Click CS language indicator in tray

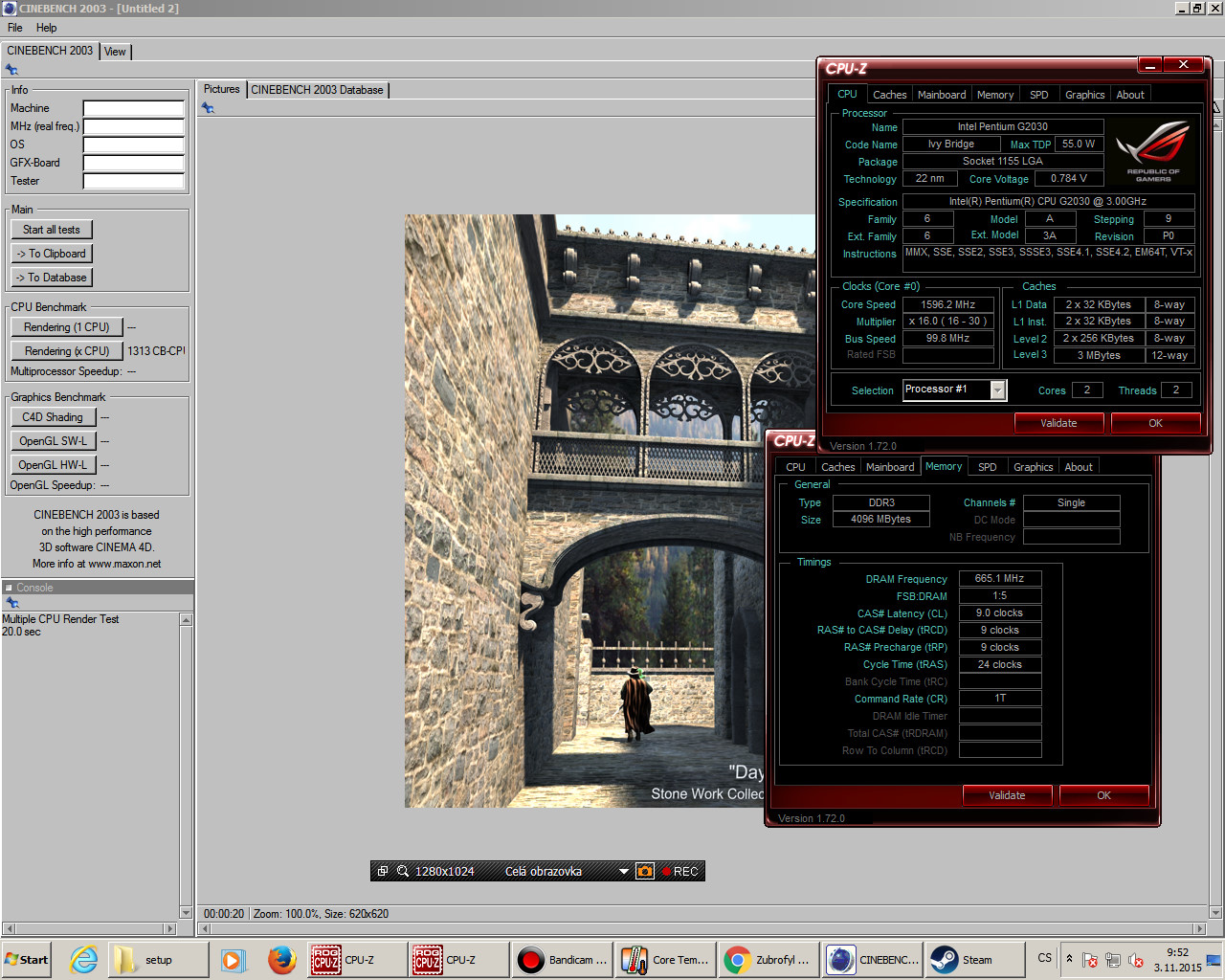1044,958
